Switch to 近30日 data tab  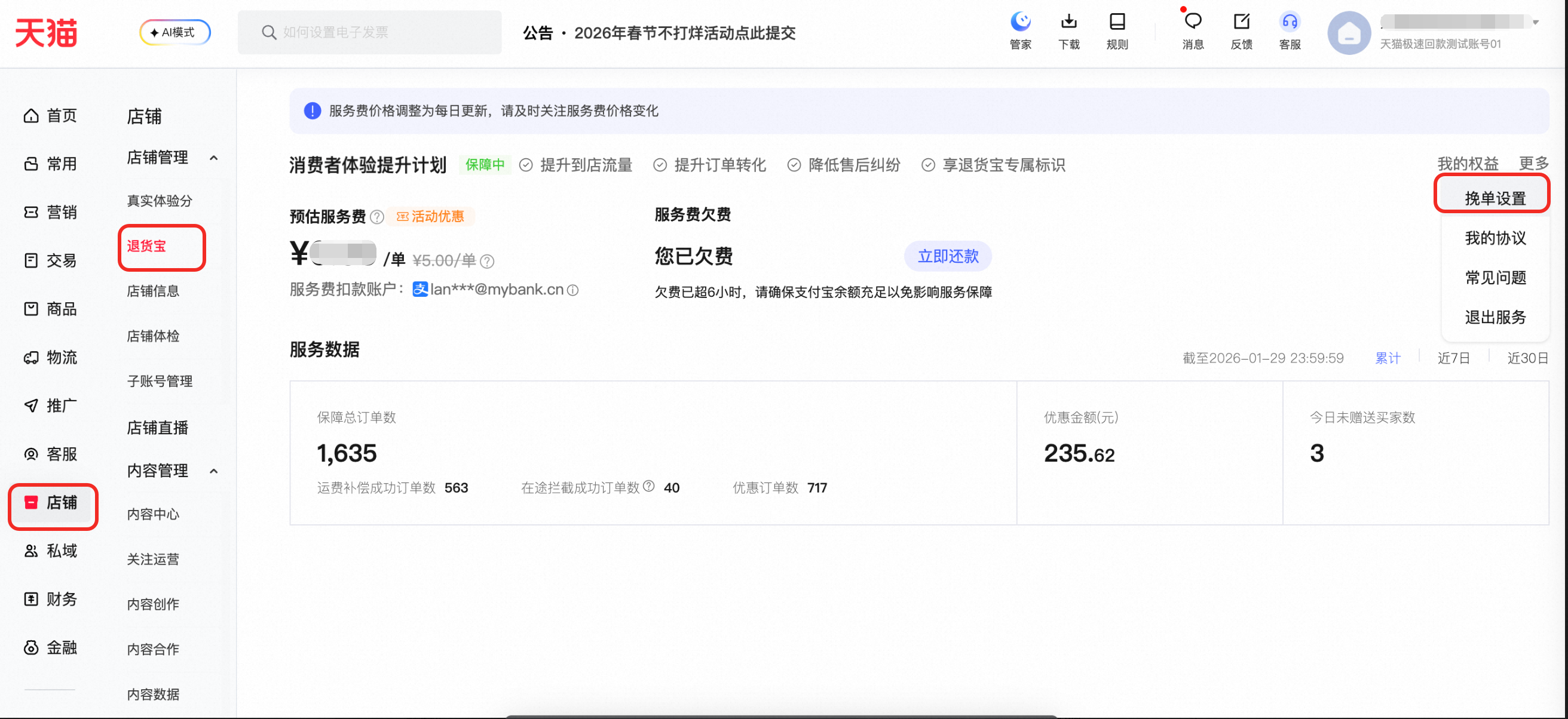[1527, 358]
